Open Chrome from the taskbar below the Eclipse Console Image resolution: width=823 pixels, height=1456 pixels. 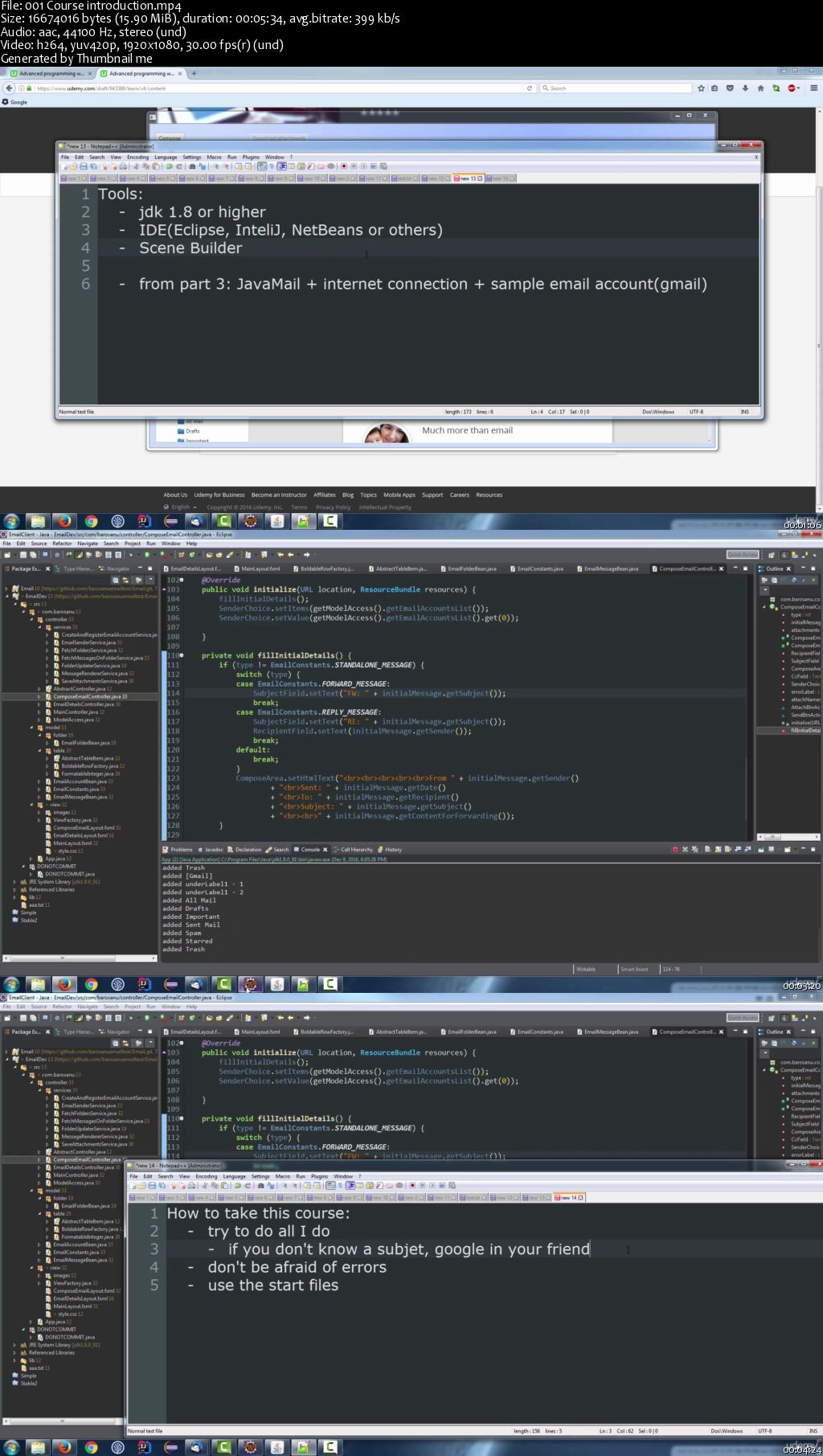tap(91, 984)
